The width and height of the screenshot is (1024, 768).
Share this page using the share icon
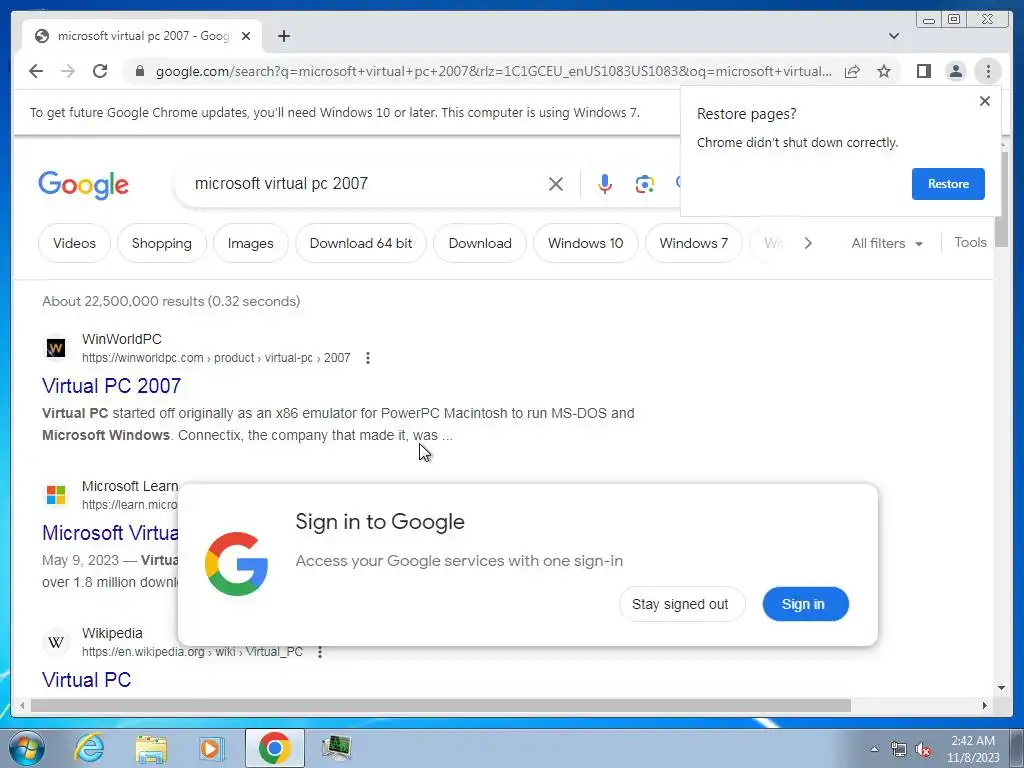pyautogui.click(x=852, y=71)
